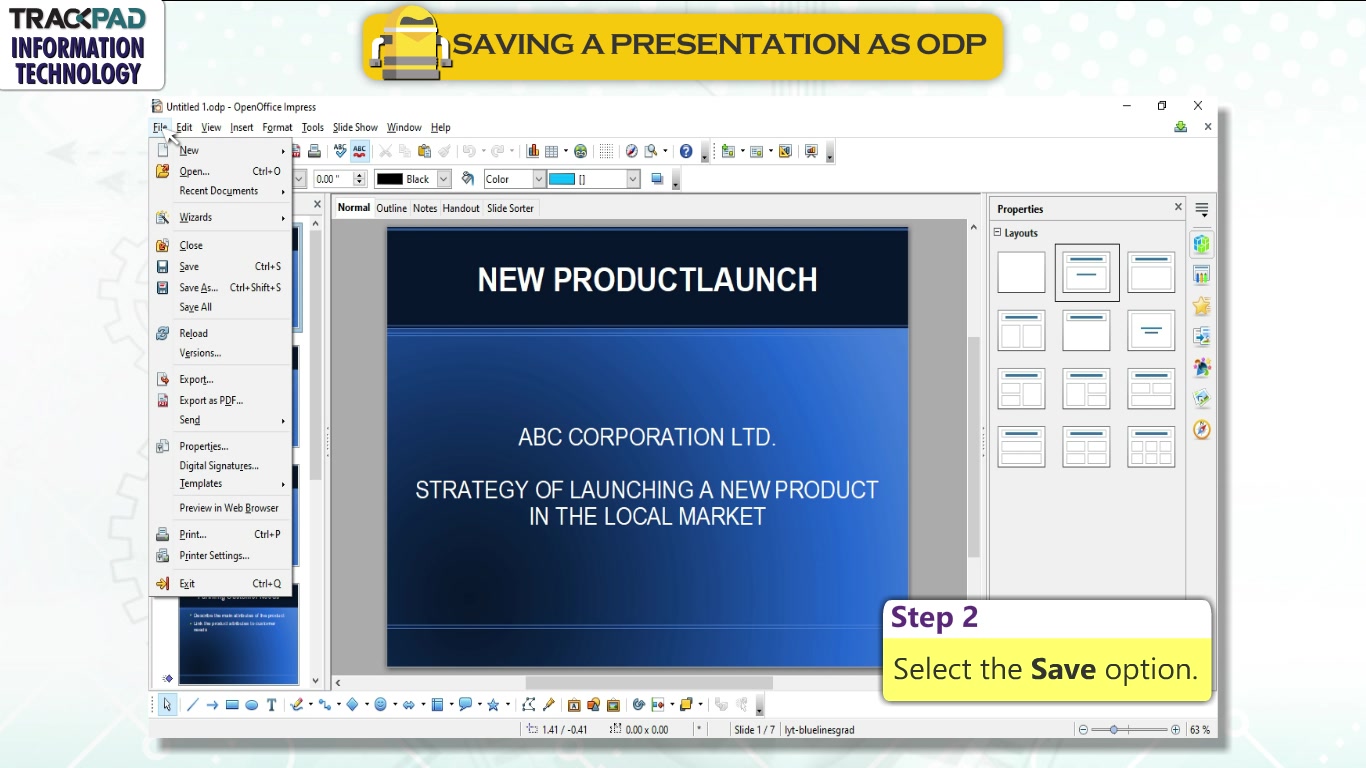Select the Ellipse drawing tool

[252, 705]
